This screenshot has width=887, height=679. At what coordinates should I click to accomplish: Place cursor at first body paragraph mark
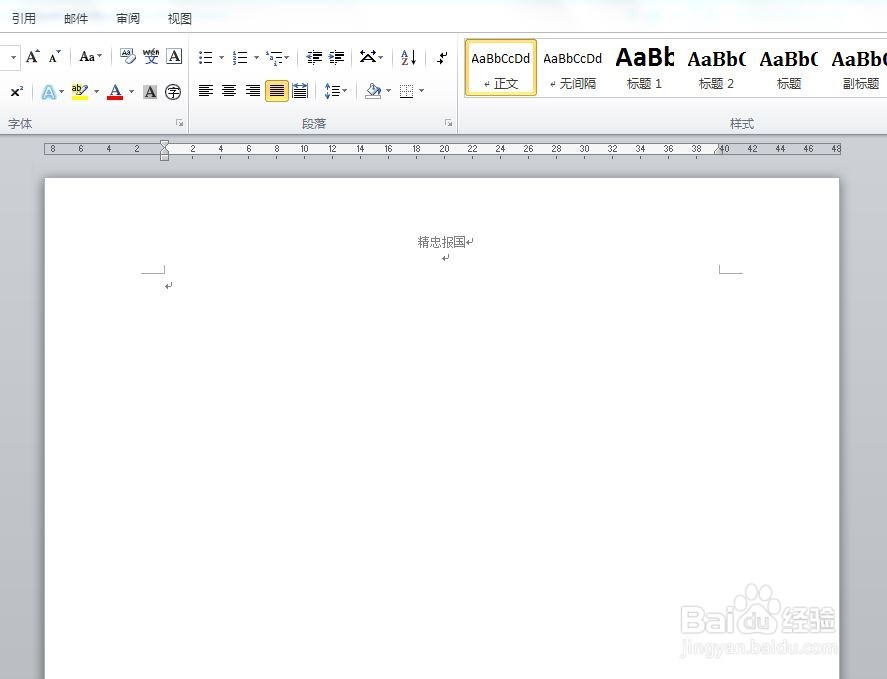169,286
